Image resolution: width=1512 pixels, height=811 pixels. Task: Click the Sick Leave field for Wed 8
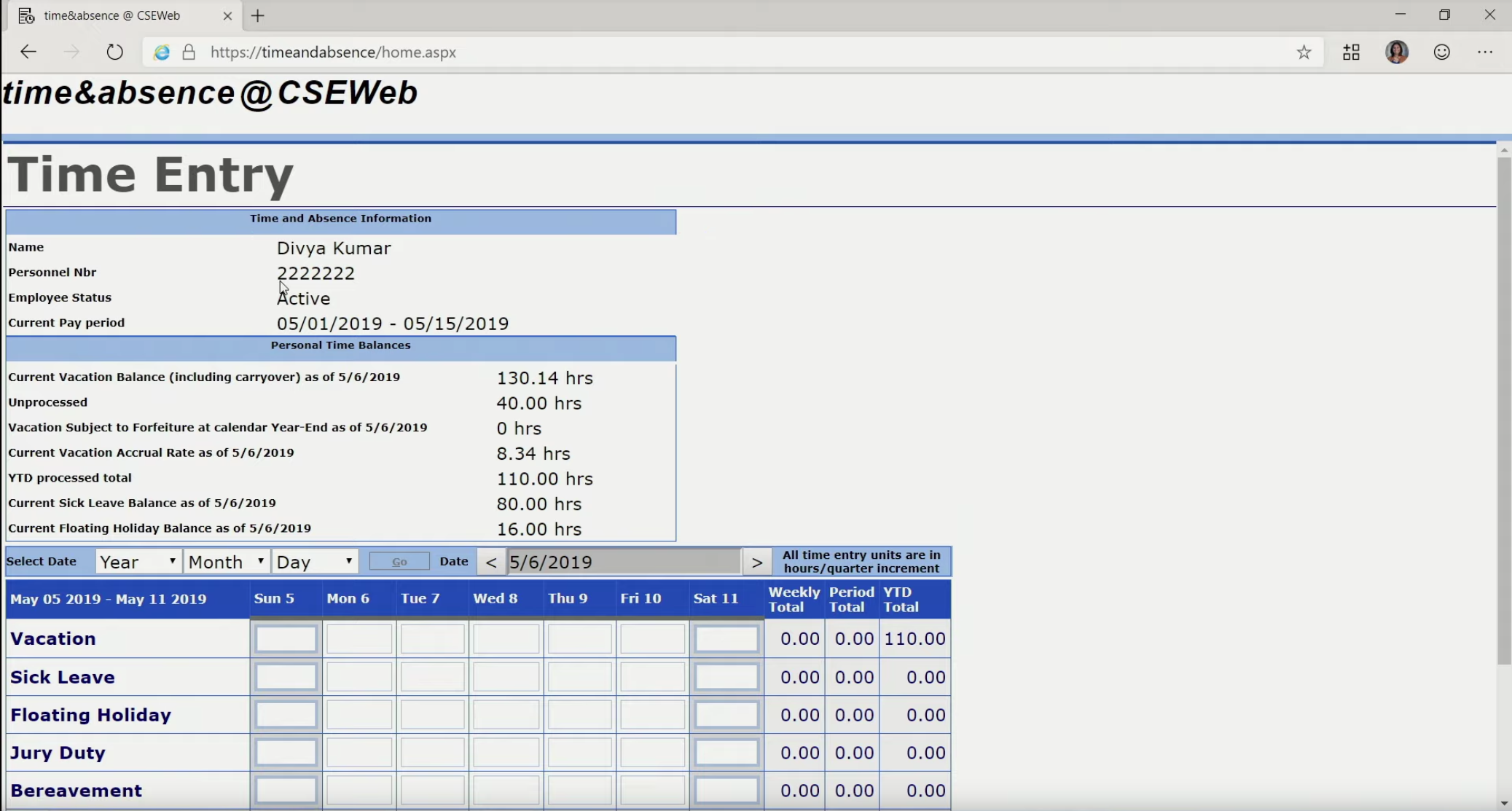tap(506, 677)
